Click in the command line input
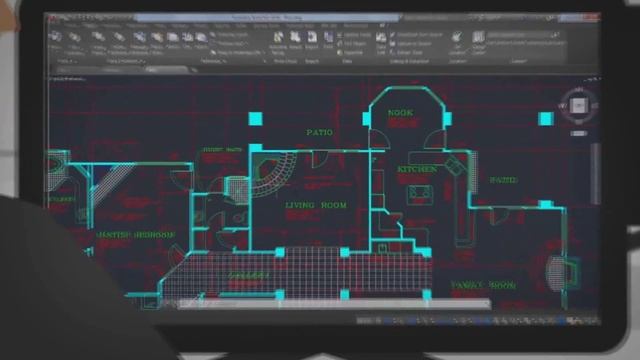The width and height of the screenshot is (640, 360). (x=335, y=304)
